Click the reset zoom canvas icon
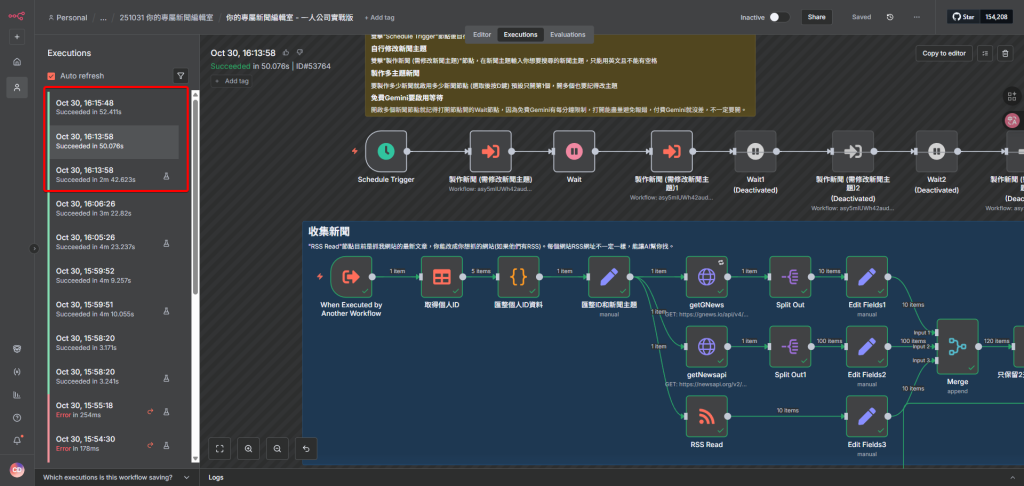The width and height of the screenshot is (1024, 486). coord(306,449)
